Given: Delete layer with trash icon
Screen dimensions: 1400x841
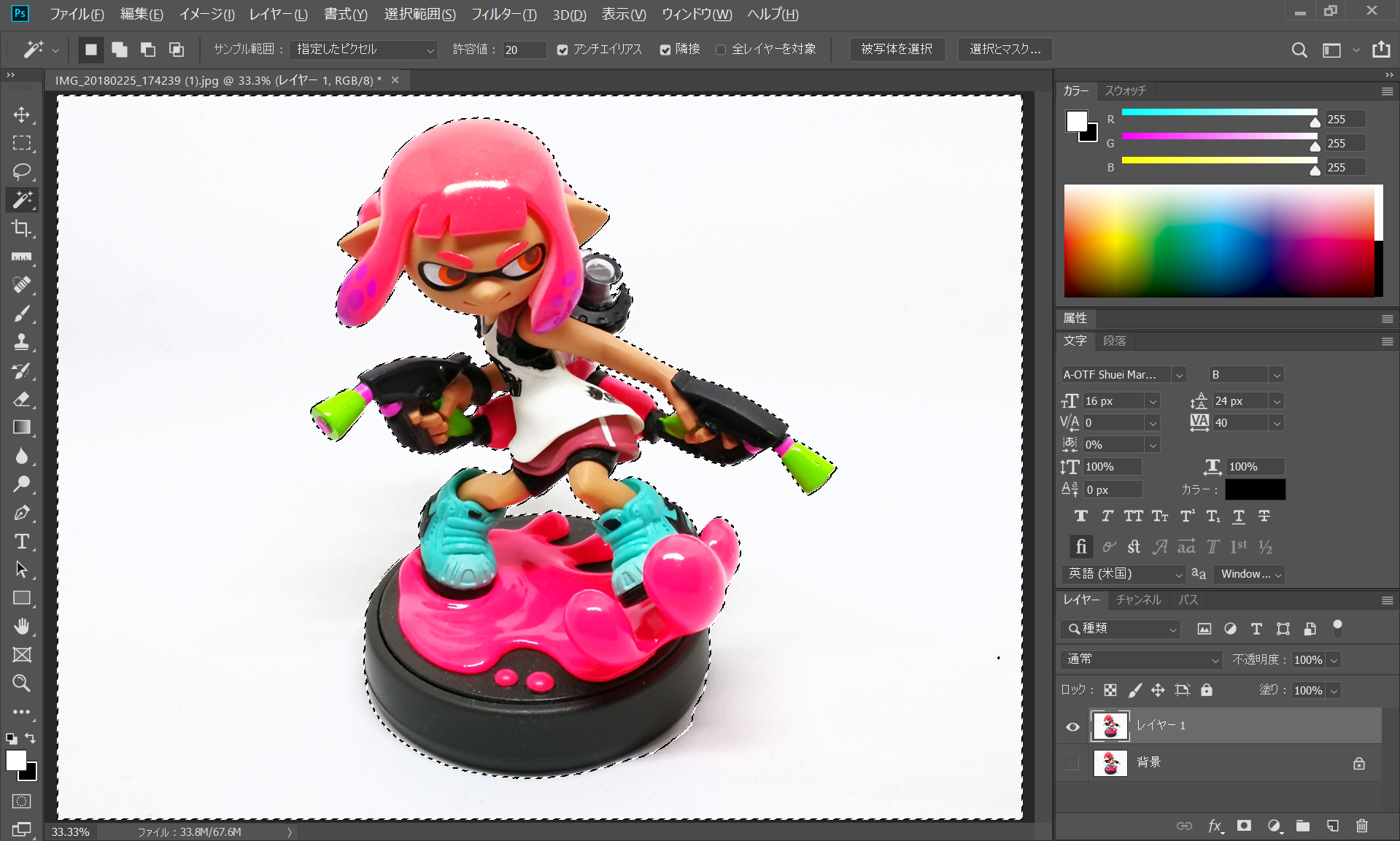Looking at the screenshot, I should tap(1362, 826).
